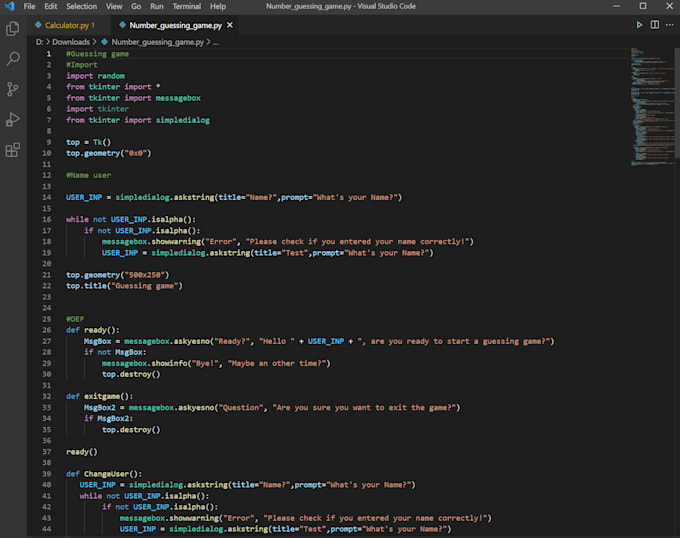Click line number 26 in the gutter
Image resolution: width=680 pixels, height=538 pixels.
pyautogui.click(x=47, y=330)
